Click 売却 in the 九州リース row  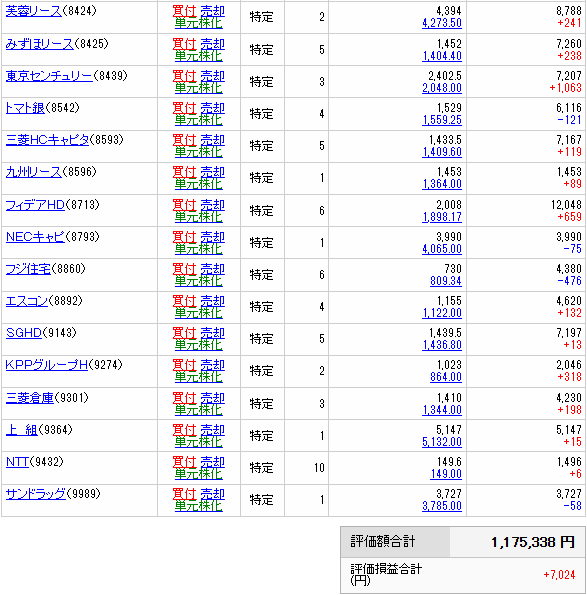pyautogui.click(x=212, y=172)
